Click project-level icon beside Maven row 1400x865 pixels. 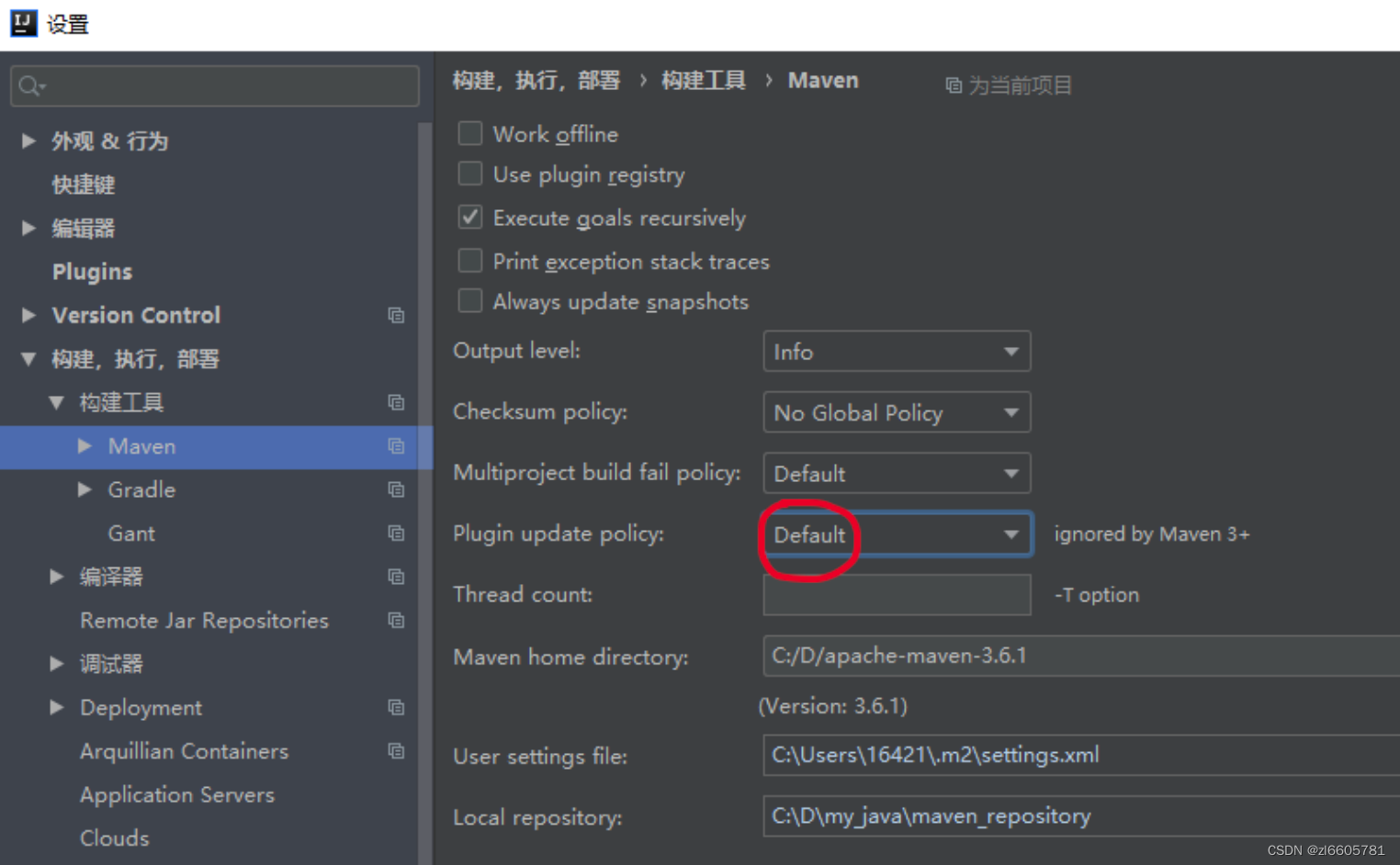pos(396,446)
